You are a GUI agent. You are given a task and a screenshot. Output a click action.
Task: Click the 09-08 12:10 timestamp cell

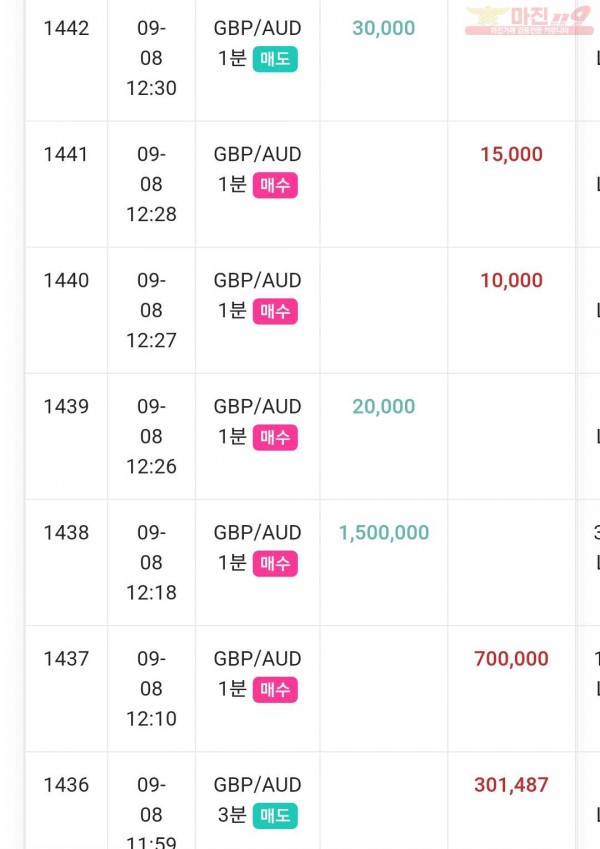click(152, 689)
